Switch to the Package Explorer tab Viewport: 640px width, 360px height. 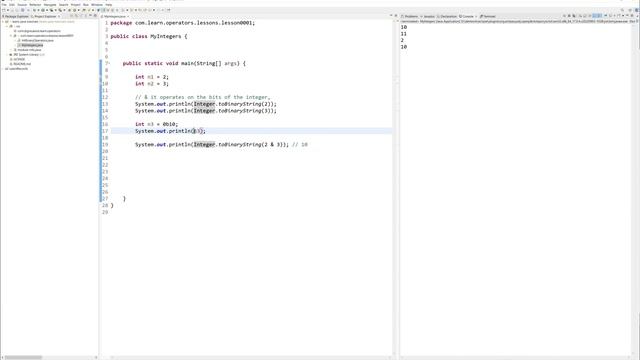tap(16, 16)
